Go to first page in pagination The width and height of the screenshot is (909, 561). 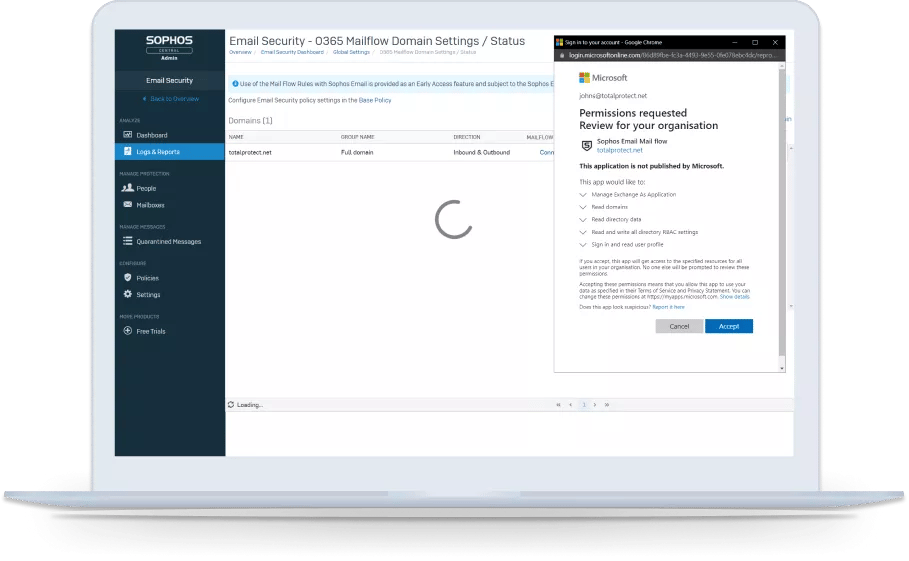click(x=558, y=405)
